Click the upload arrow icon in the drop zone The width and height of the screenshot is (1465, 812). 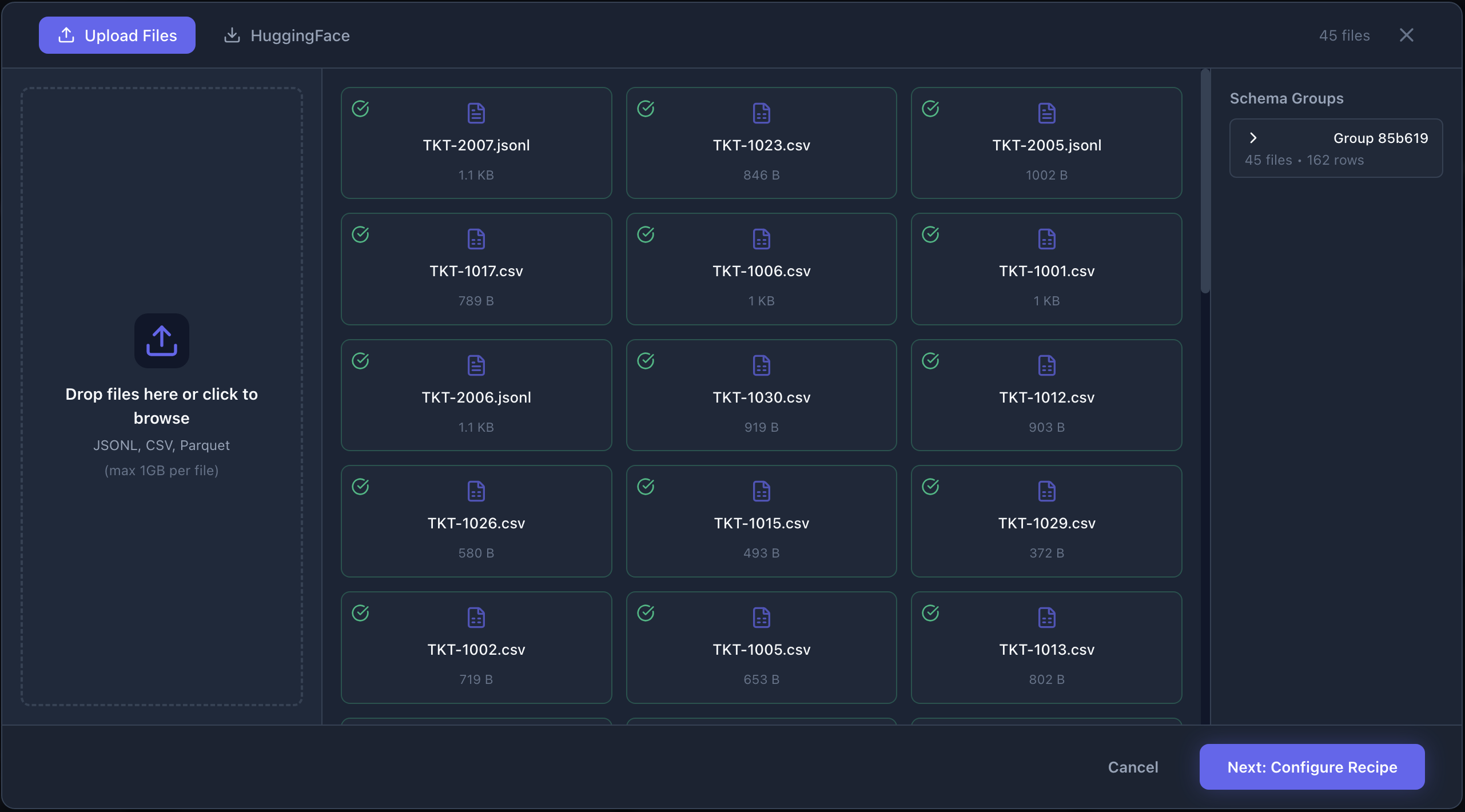click(x=161, y=341)
